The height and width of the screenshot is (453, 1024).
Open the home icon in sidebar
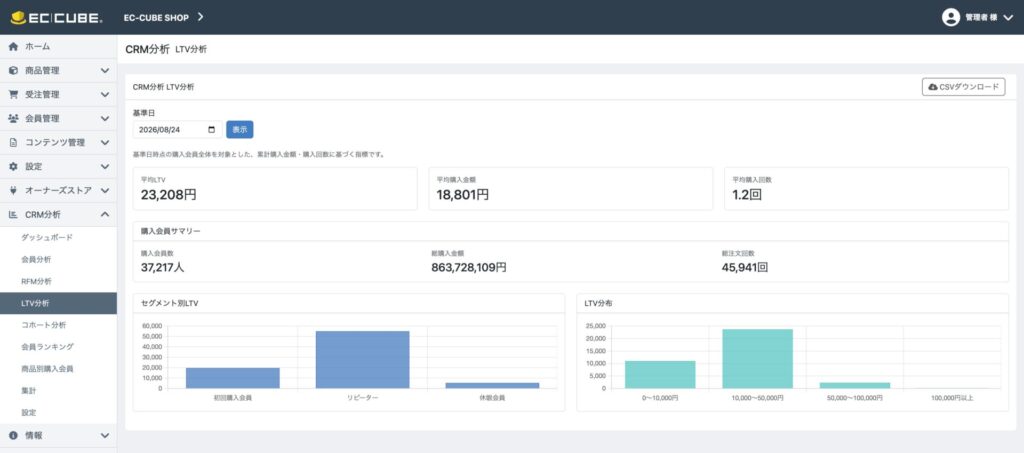pyautogui.click(x=13, y=47)
